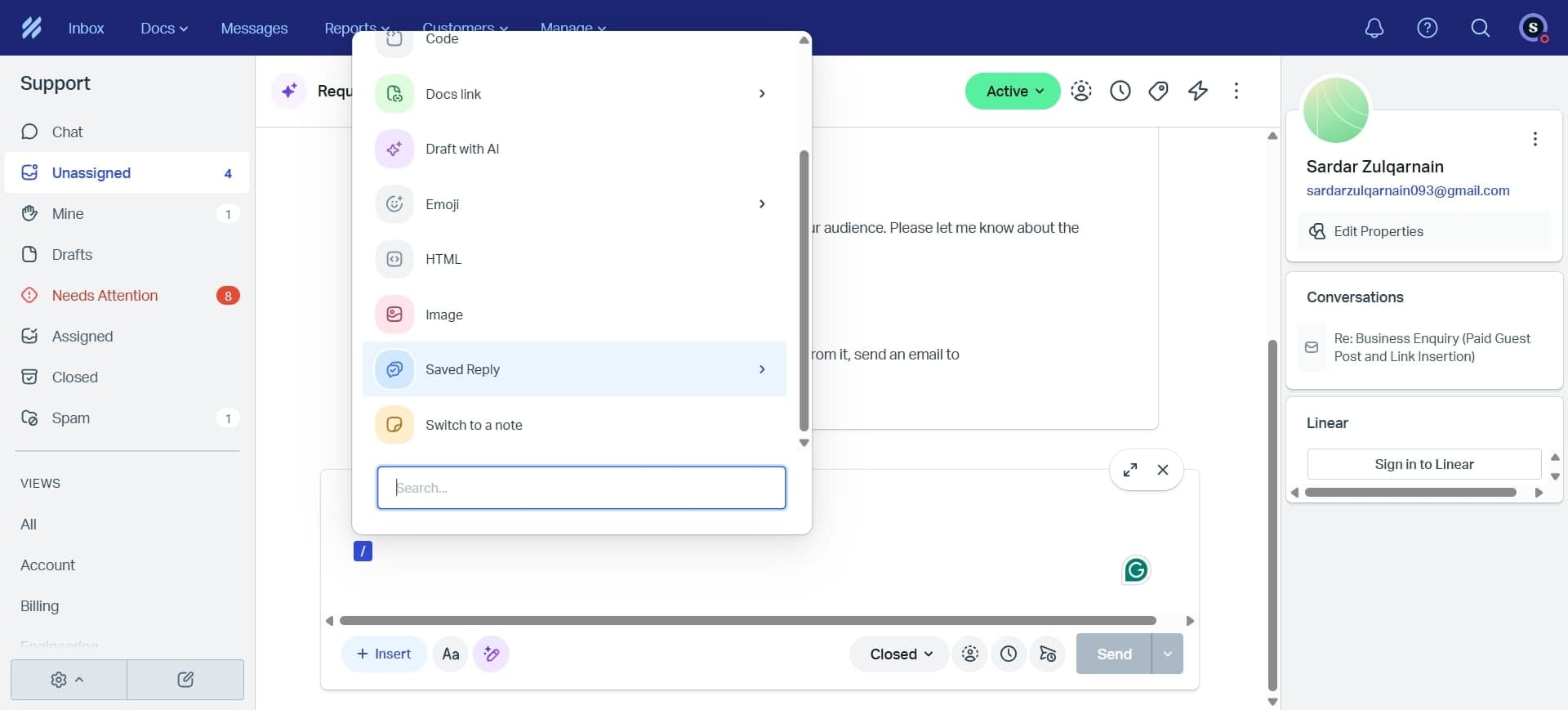Expand the reply editor to full size

click(1130, 470)
